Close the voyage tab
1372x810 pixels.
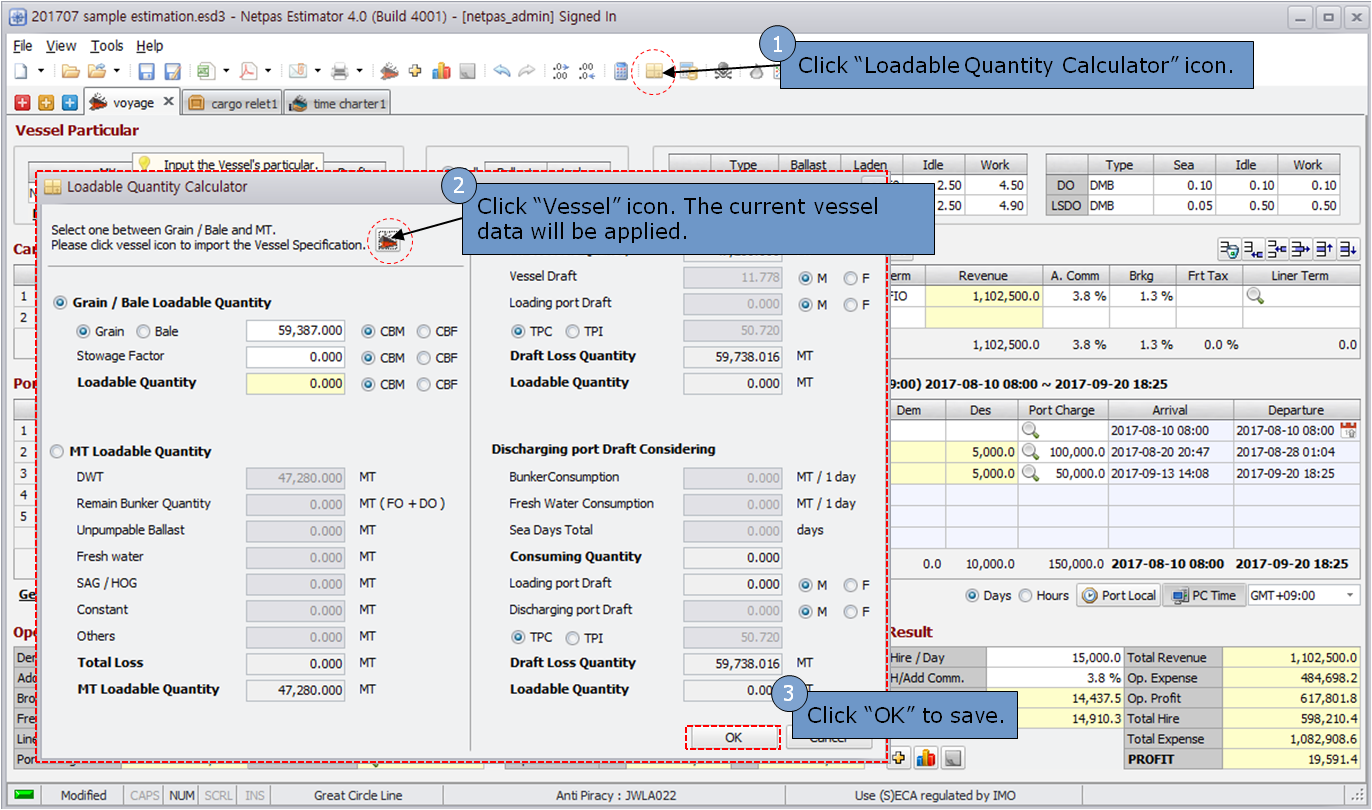168,102
